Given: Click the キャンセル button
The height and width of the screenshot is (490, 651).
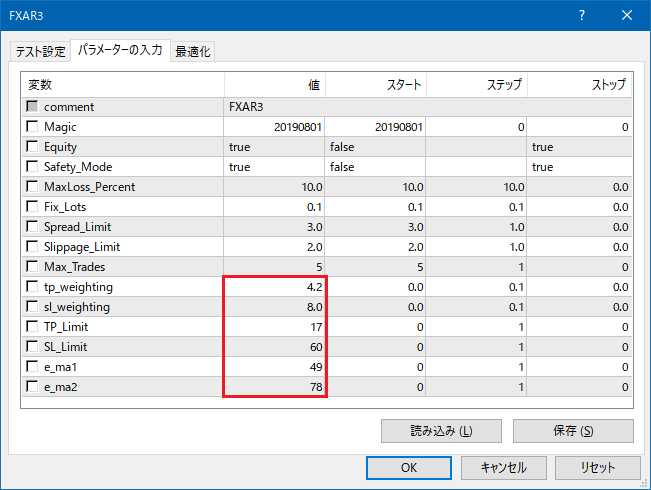Looking at the screenshot, I should (x=504, y=468).
